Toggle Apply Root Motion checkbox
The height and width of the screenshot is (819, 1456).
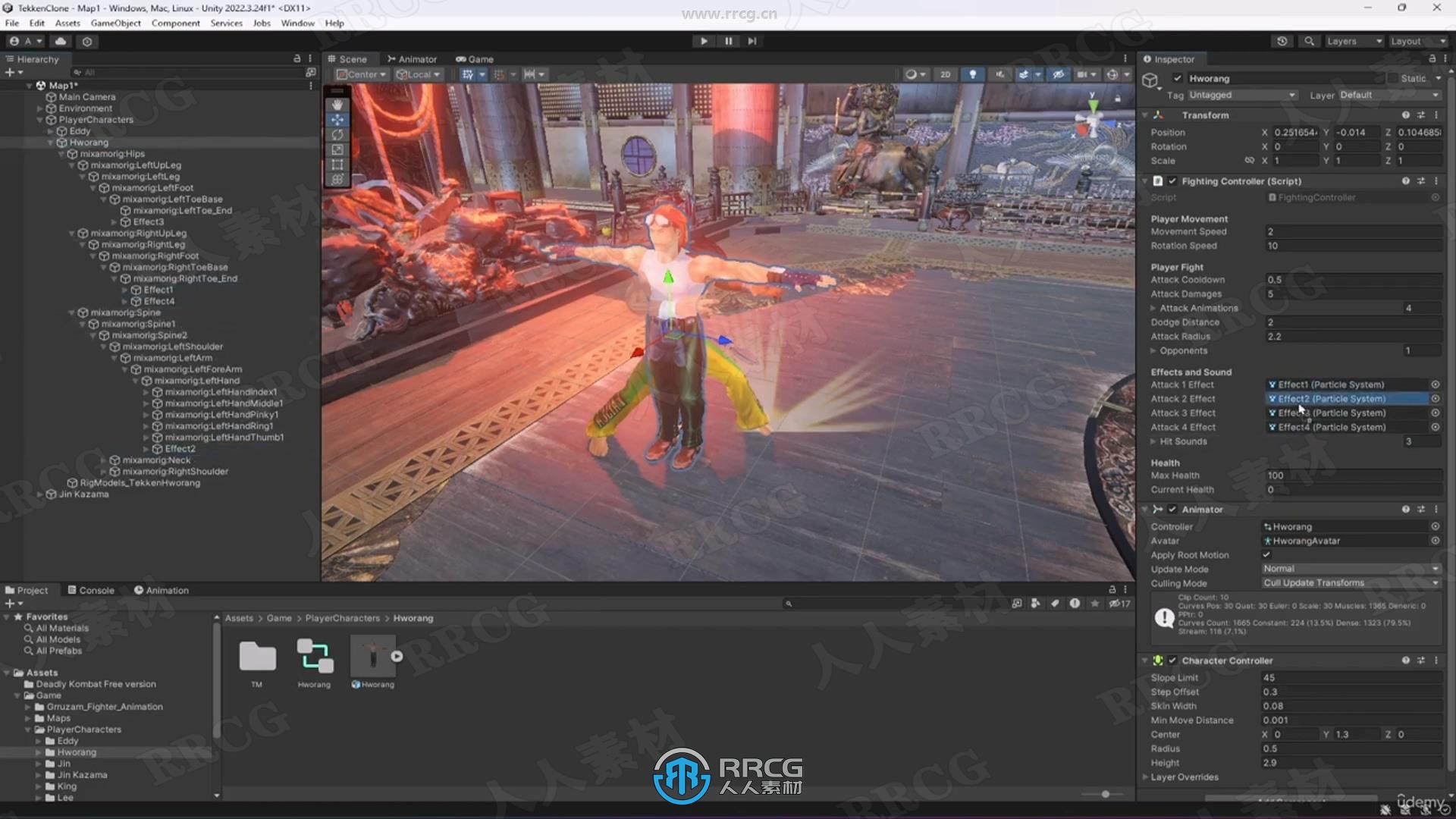[1266, 555]
